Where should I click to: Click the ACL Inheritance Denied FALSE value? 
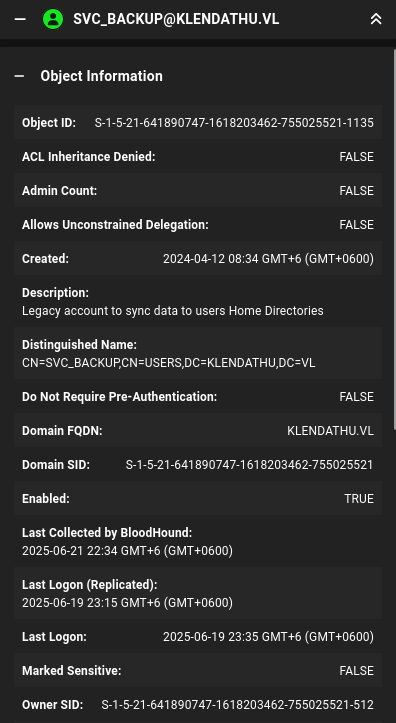click(x=356, y=157)
